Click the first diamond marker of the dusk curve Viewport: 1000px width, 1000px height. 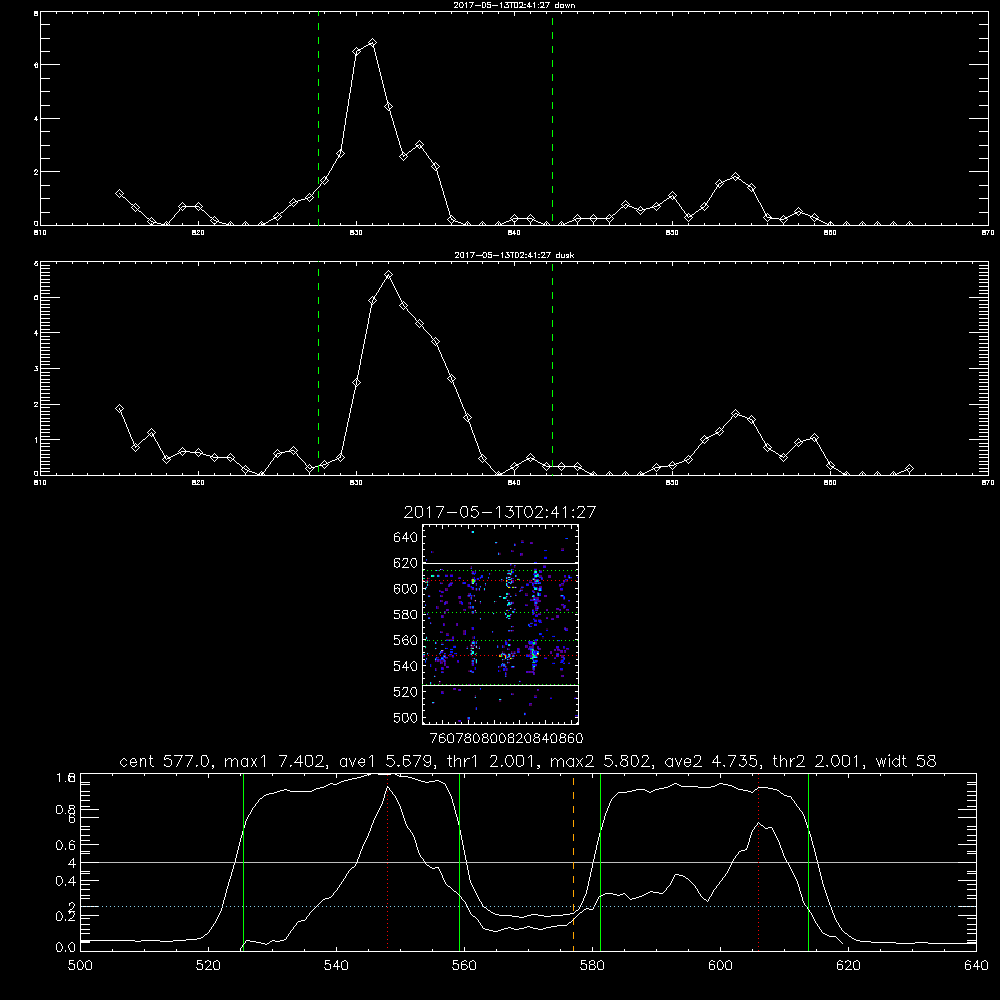119,409
